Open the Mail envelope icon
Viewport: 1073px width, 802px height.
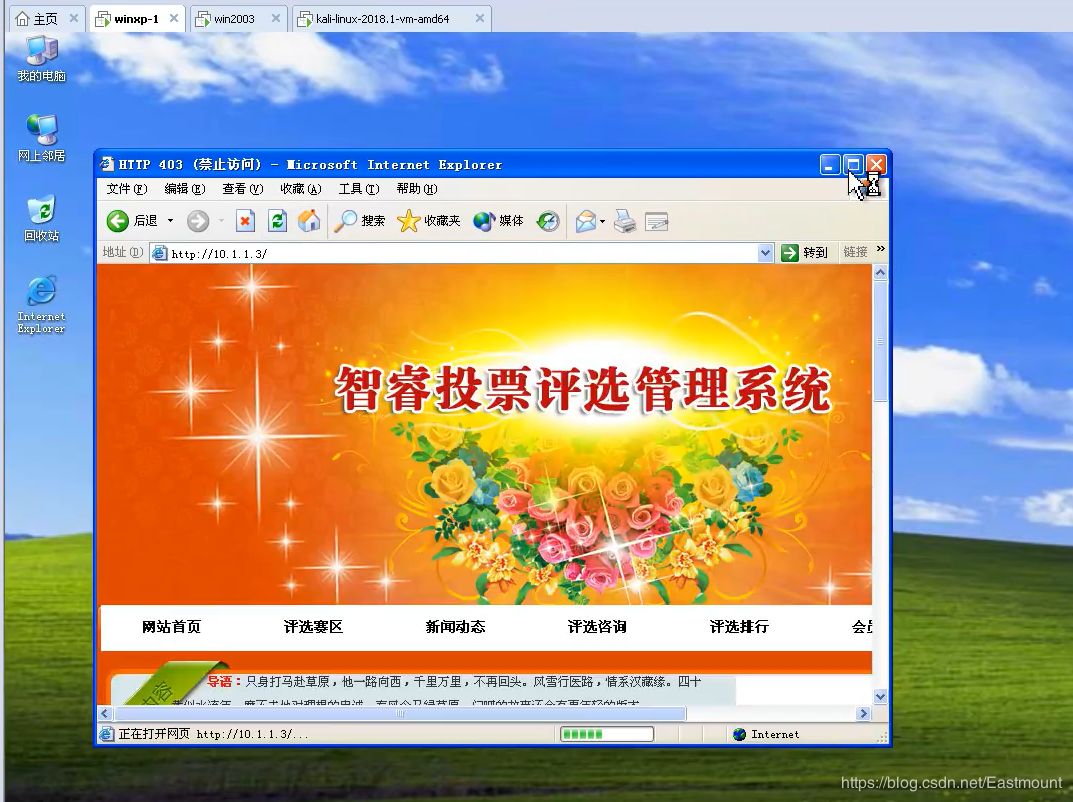click(586, 221)
